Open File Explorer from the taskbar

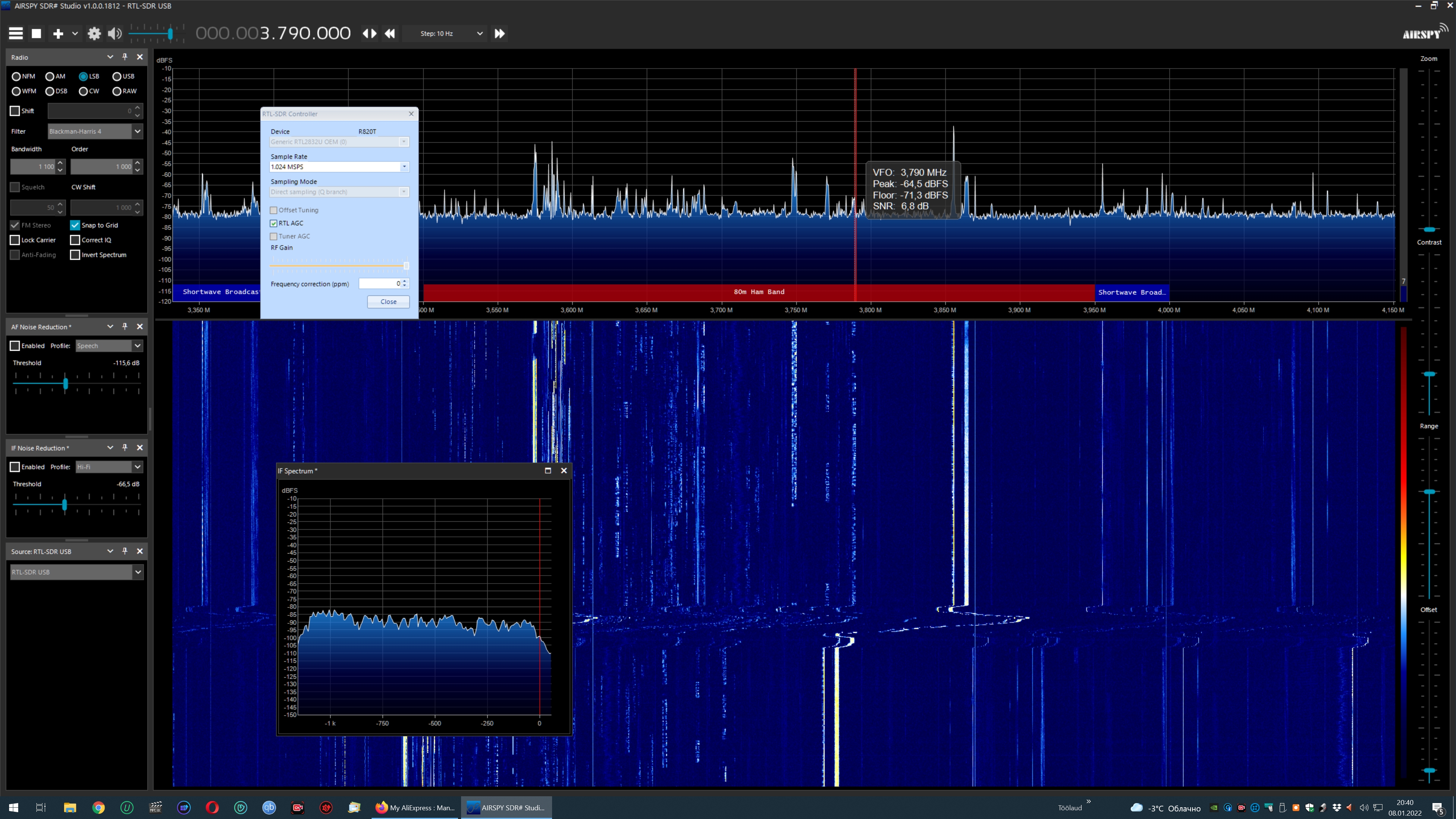click(70, 807)
